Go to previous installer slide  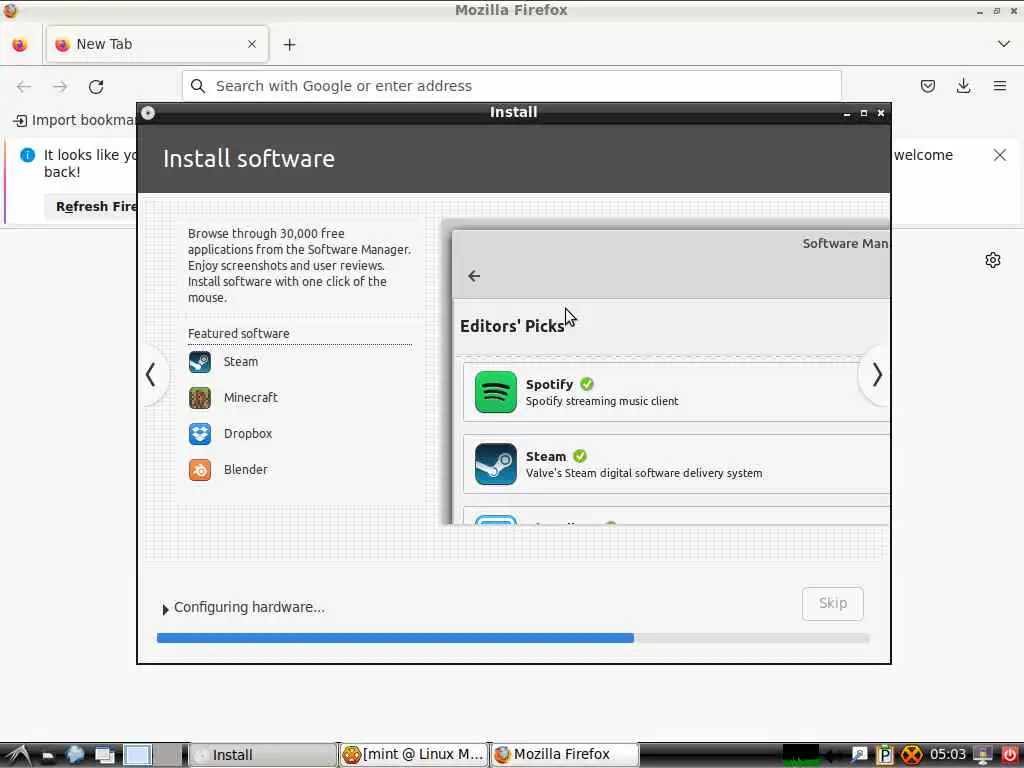151,375
